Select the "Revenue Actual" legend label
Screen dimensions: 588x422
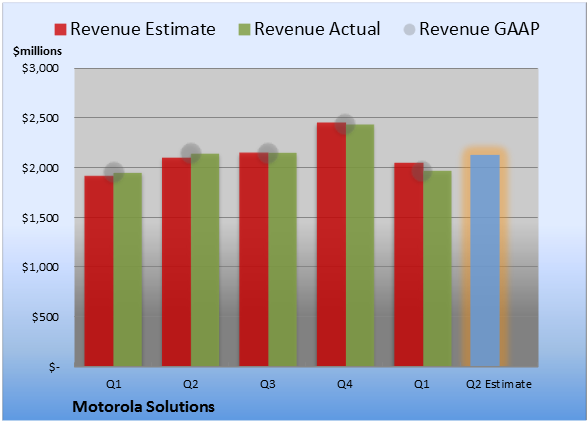[317, 29]
